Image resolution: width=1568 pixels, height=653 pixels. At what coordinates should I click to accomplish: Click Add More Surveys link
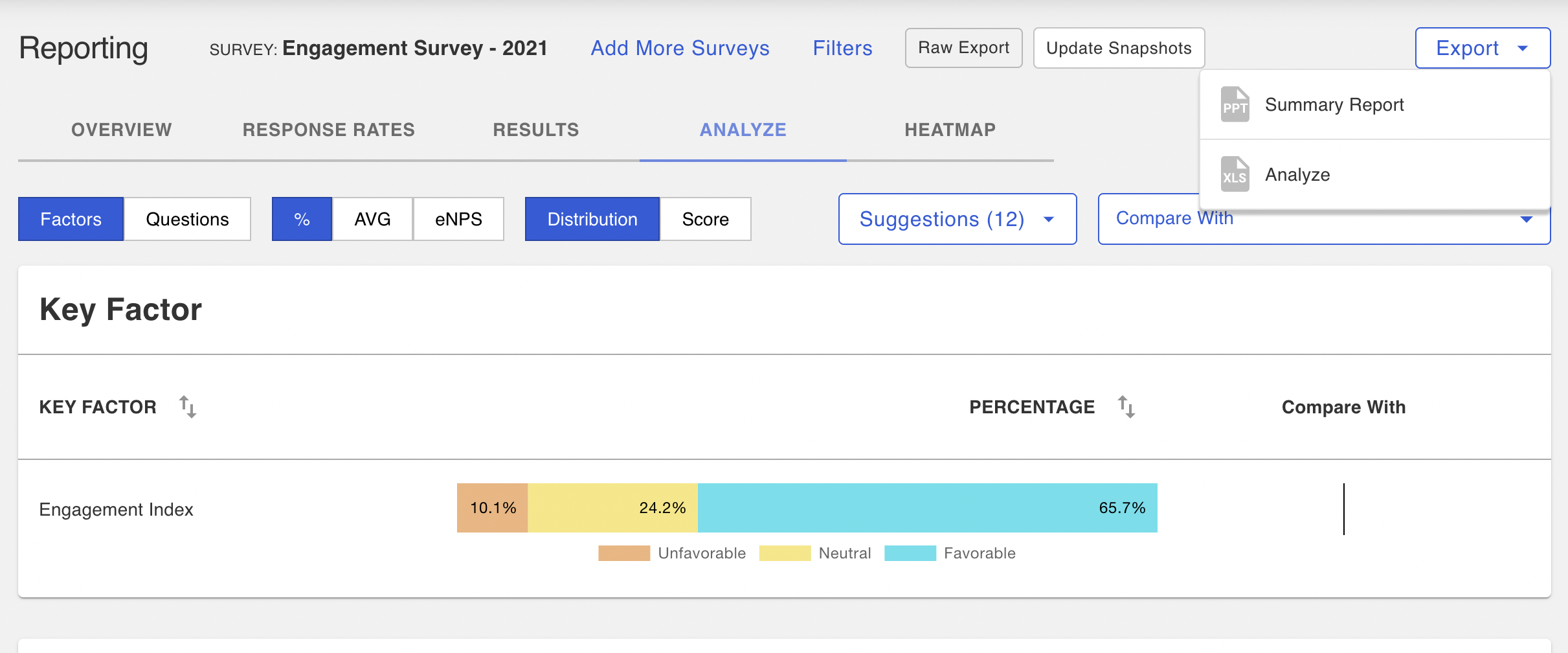(680, 48)
